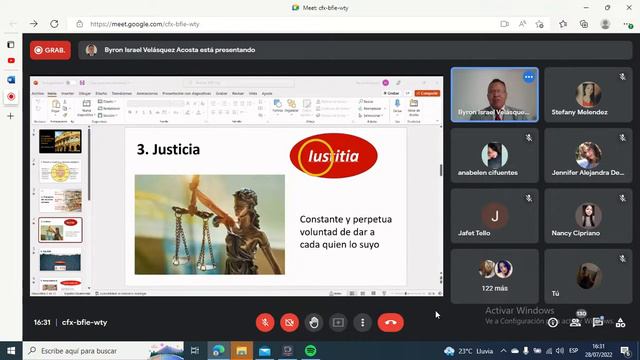Image resolution: width=640 pixels, height=360 pixels.
Task: Open Mail app from taskbar
Action: coord(264,351)
